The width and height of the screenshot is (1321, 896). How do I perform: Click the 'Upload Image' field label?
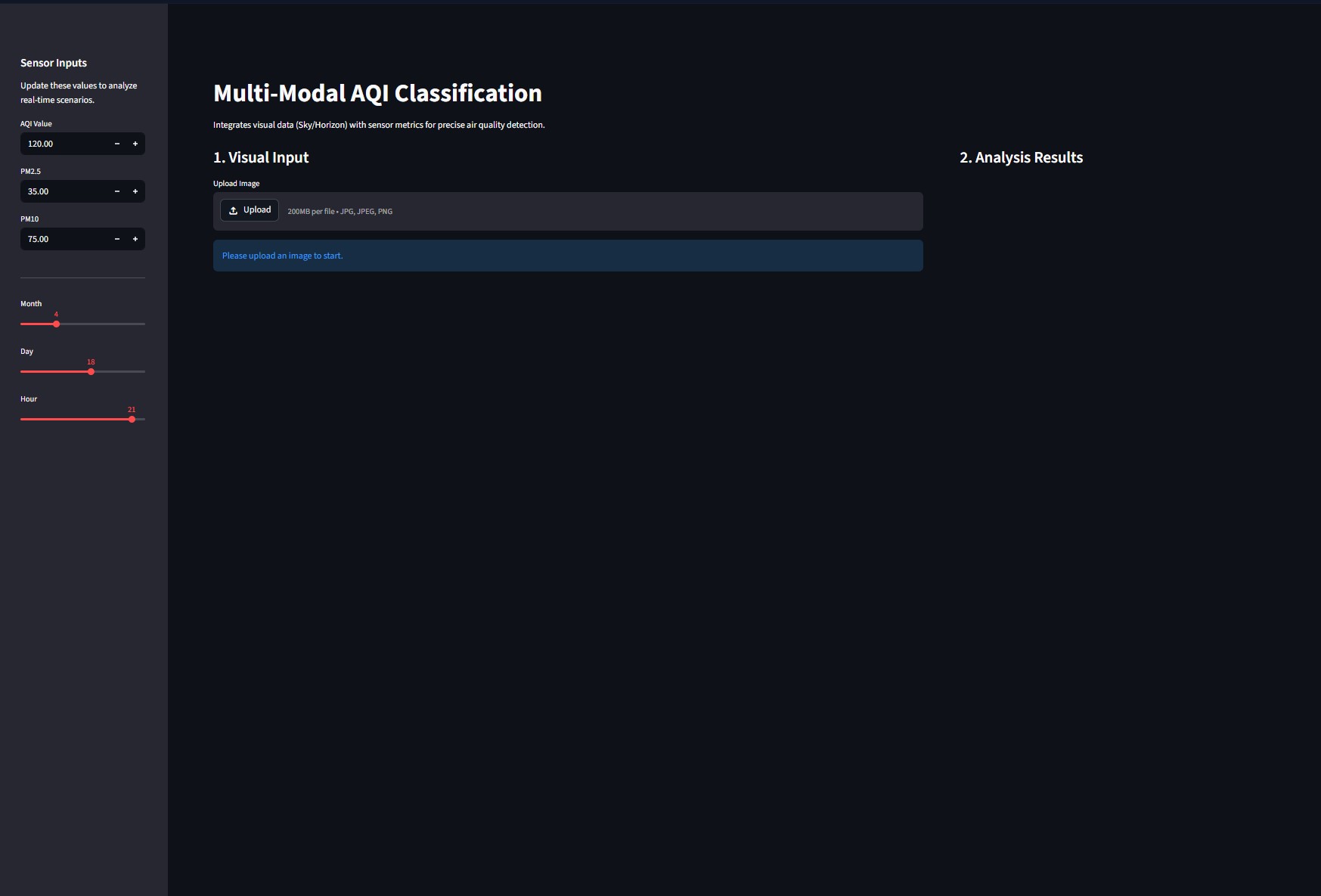coord(236,184)
